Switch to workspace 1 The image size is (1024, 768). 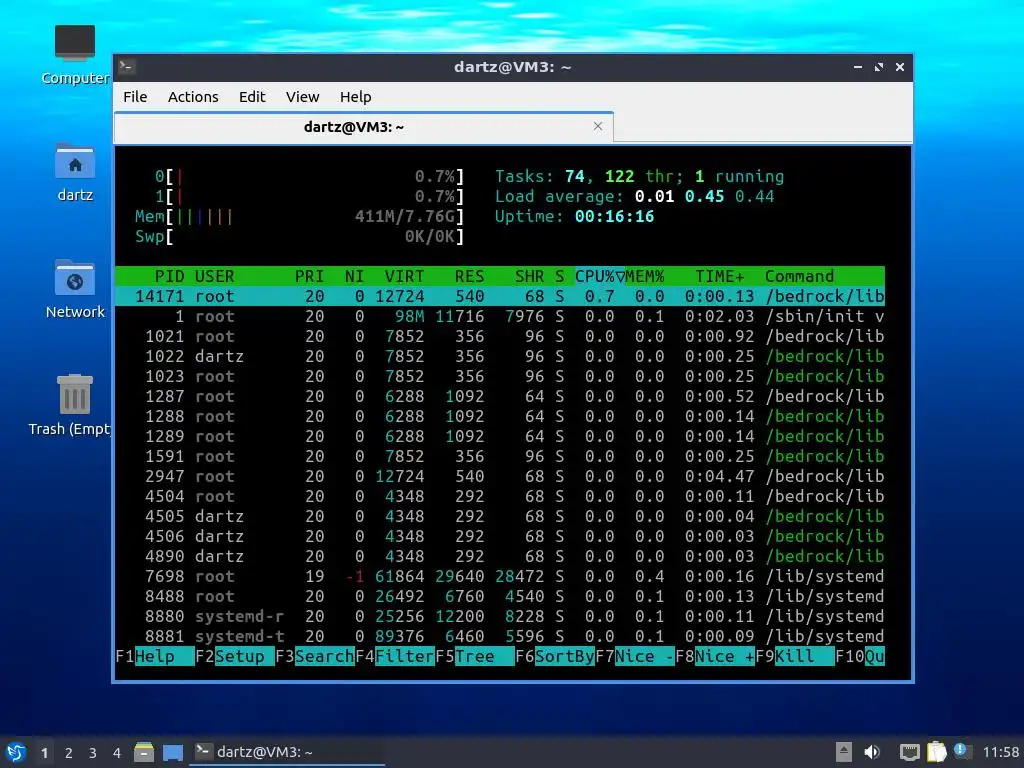tap(44, 753)
